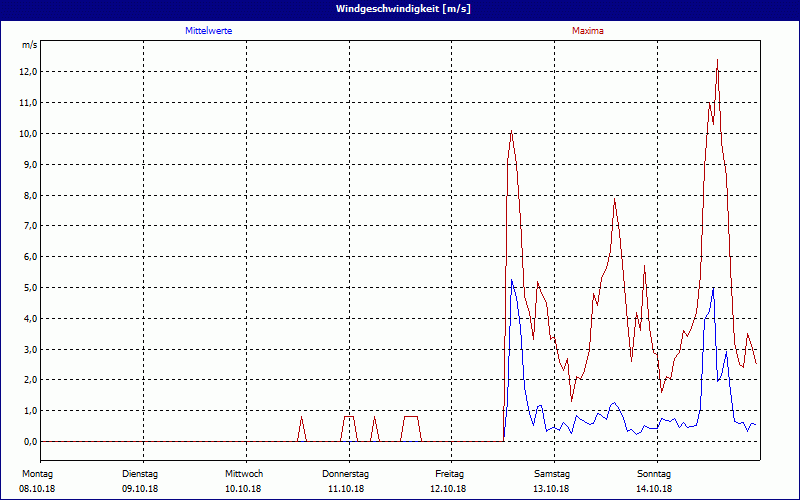The height and width of the screenshot is (500, 800).
Task: Choose the Mittwoch day label
Action: 244,473
